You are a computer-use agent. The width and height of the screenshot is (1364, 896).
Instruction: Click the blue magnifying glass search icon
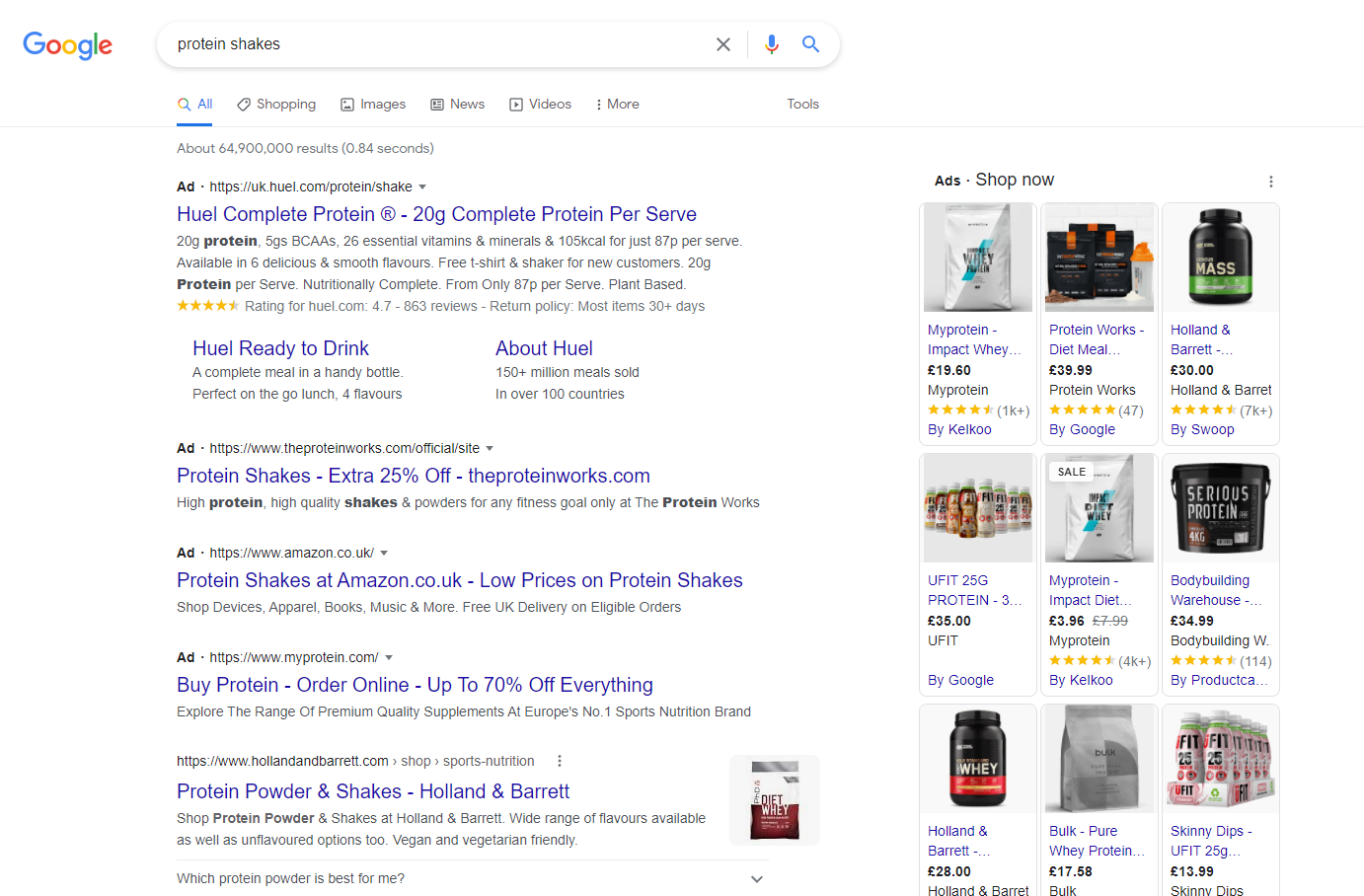pos(810,43)
